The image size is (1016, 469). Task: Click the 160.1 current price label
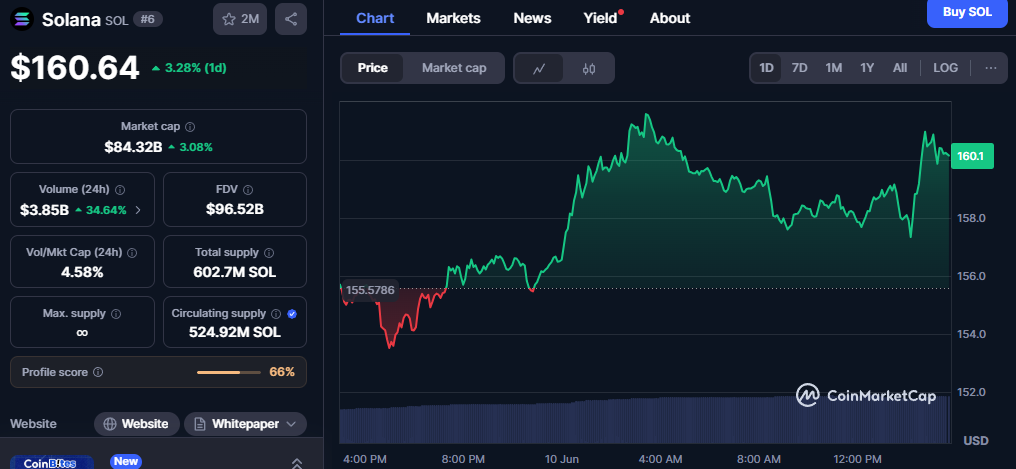click(971, 156)
